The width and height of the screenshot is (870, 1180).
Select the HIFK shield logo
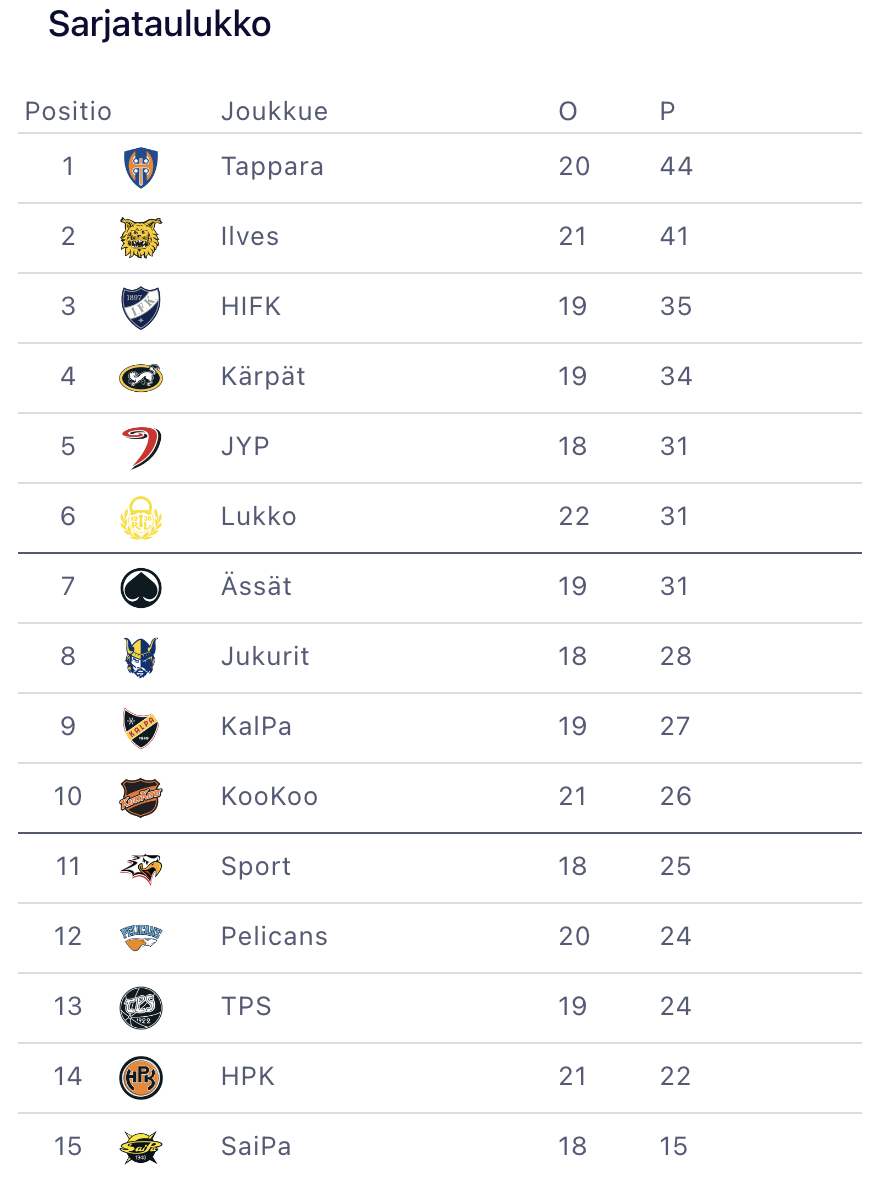point(140,307)
